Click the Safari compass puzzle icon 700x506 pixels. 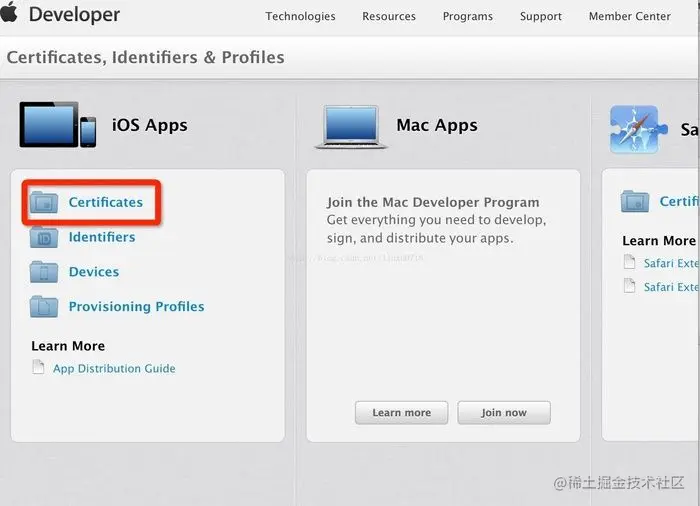click(638, 129)
